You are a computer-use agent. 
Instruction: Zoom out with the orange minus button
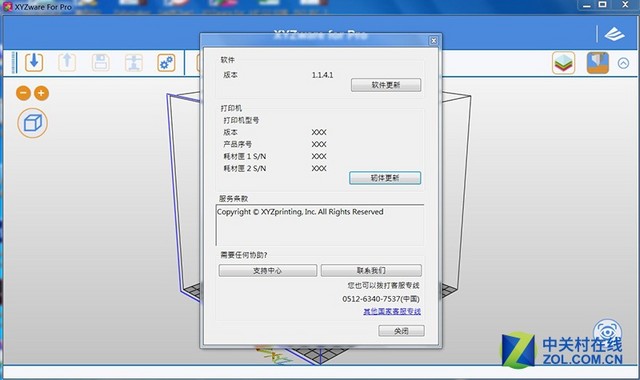(23, 93)
